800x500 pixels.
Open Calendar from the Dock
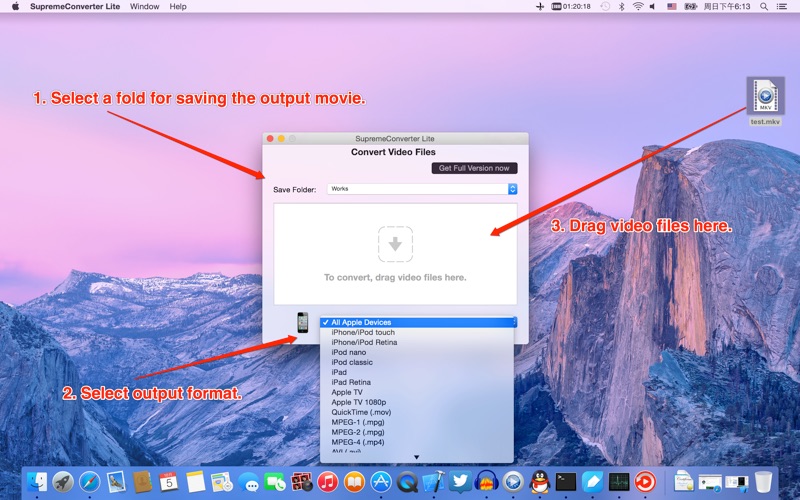click(169, 482)
